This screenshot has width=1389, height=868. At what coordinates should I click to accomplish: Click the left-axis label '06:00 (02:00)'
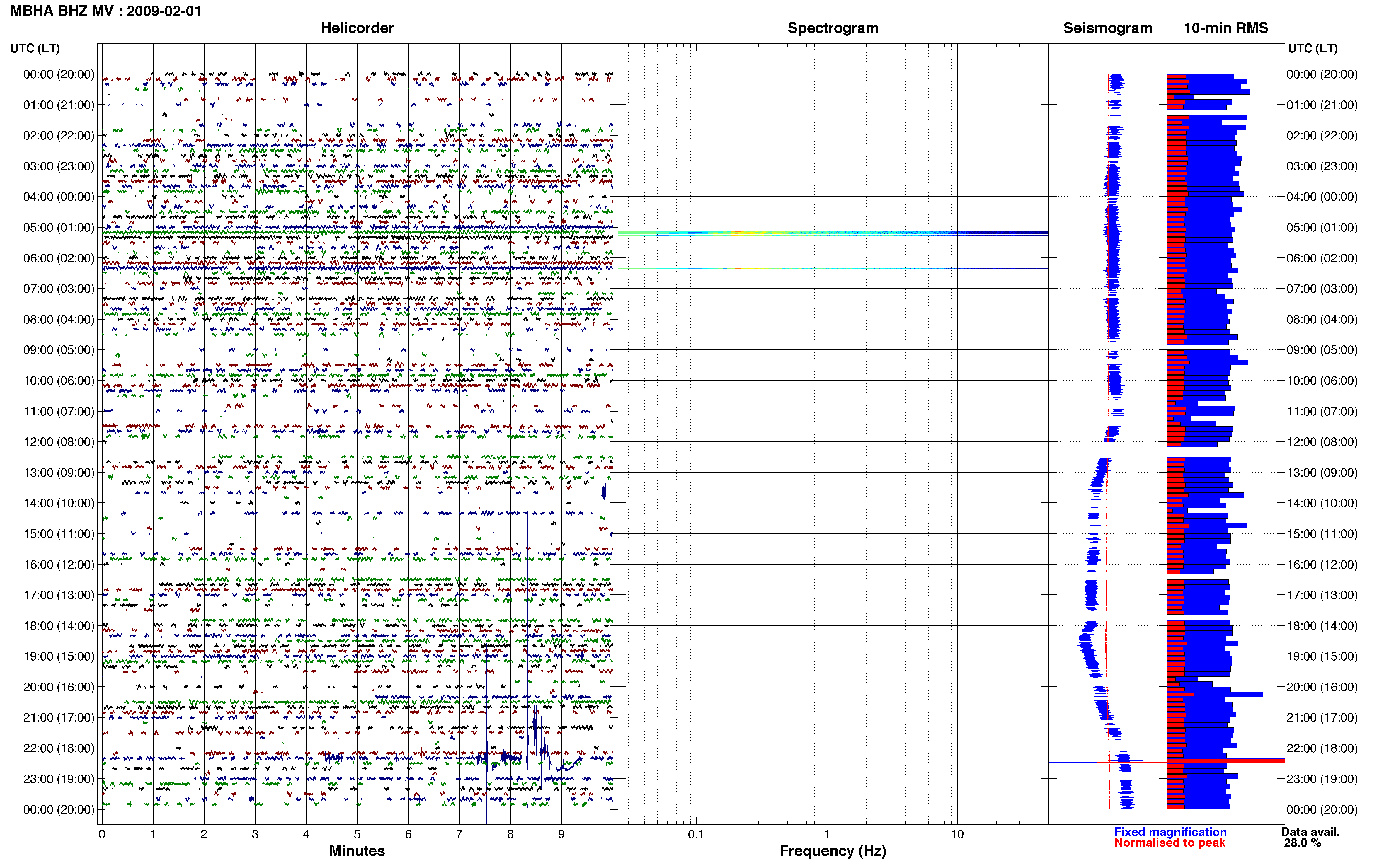(59, 258)
